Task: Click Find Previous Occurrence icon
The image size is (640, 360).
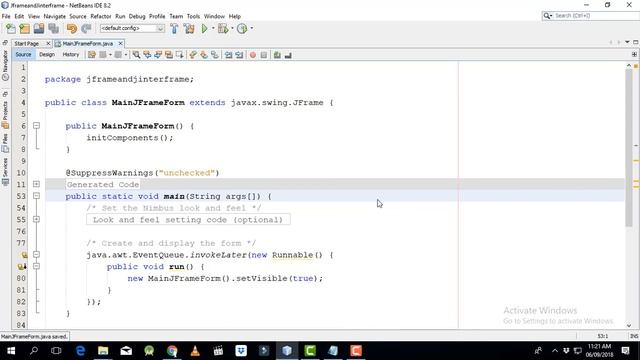Action: [x=147, y=55]
